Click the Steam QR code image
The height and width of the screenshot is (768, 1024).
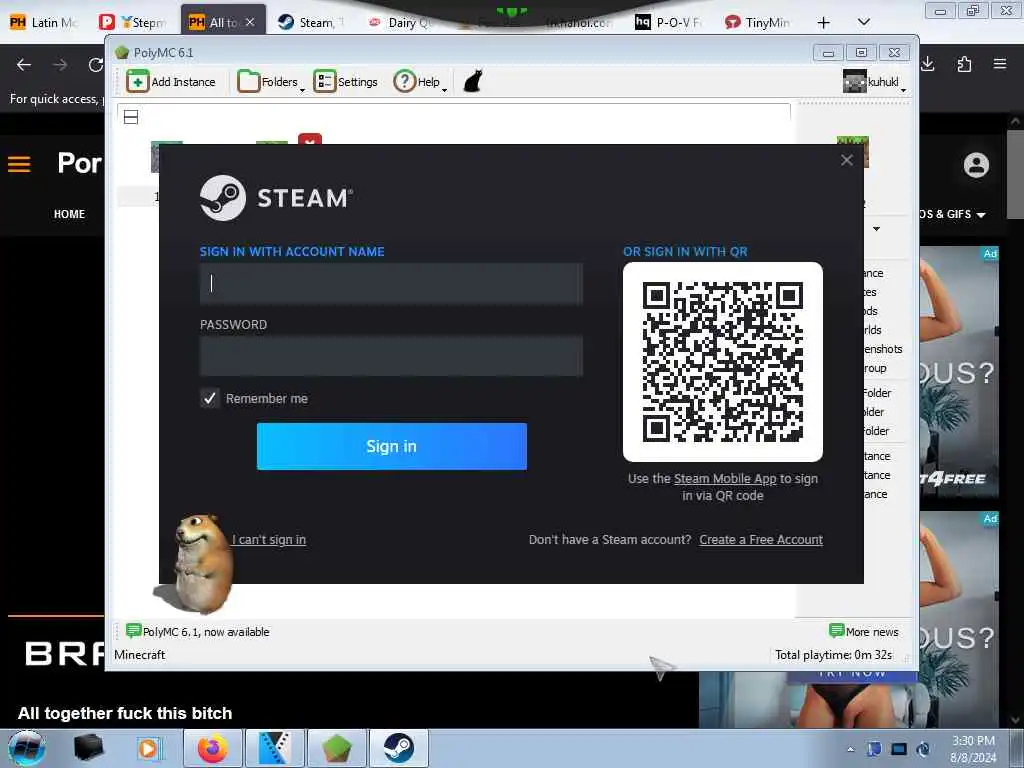pos(722,362)
